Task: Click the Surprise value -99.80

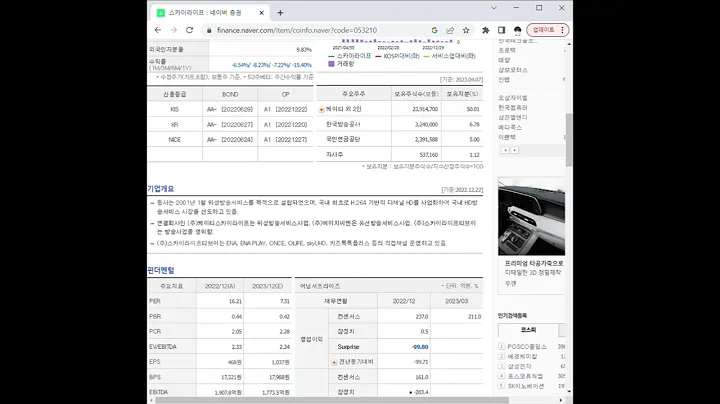Action: [420, 347]
